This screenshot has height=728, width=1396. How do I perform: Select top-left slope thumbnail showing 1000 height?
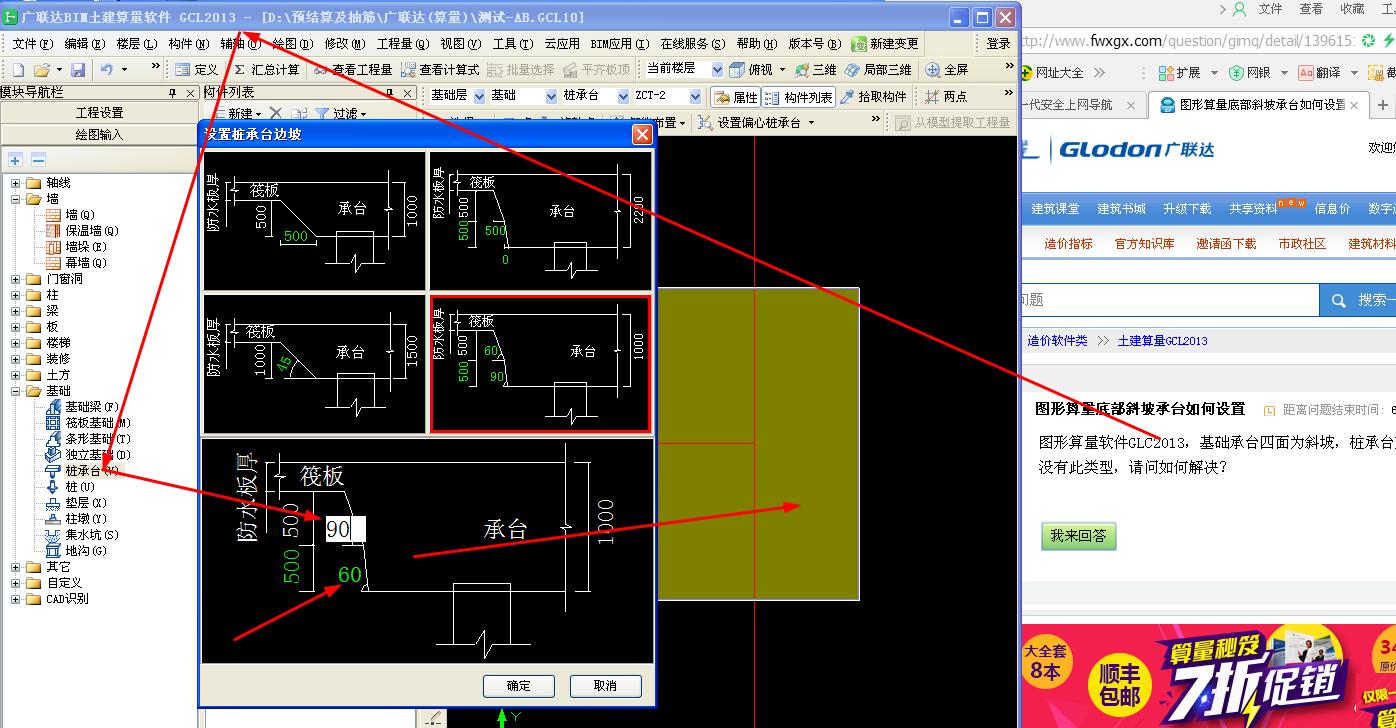(x=315, y=221)
